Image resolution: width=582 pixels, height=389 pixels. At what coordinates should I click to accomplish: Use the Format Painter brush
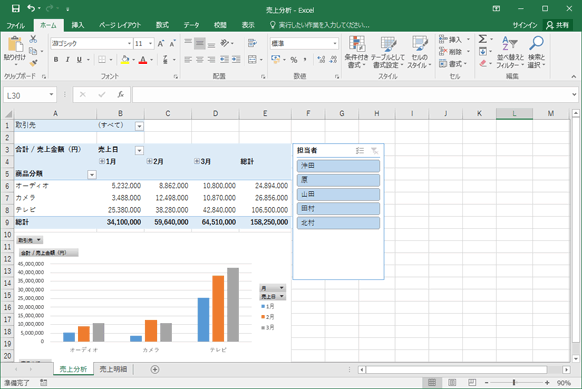point(33,63)
